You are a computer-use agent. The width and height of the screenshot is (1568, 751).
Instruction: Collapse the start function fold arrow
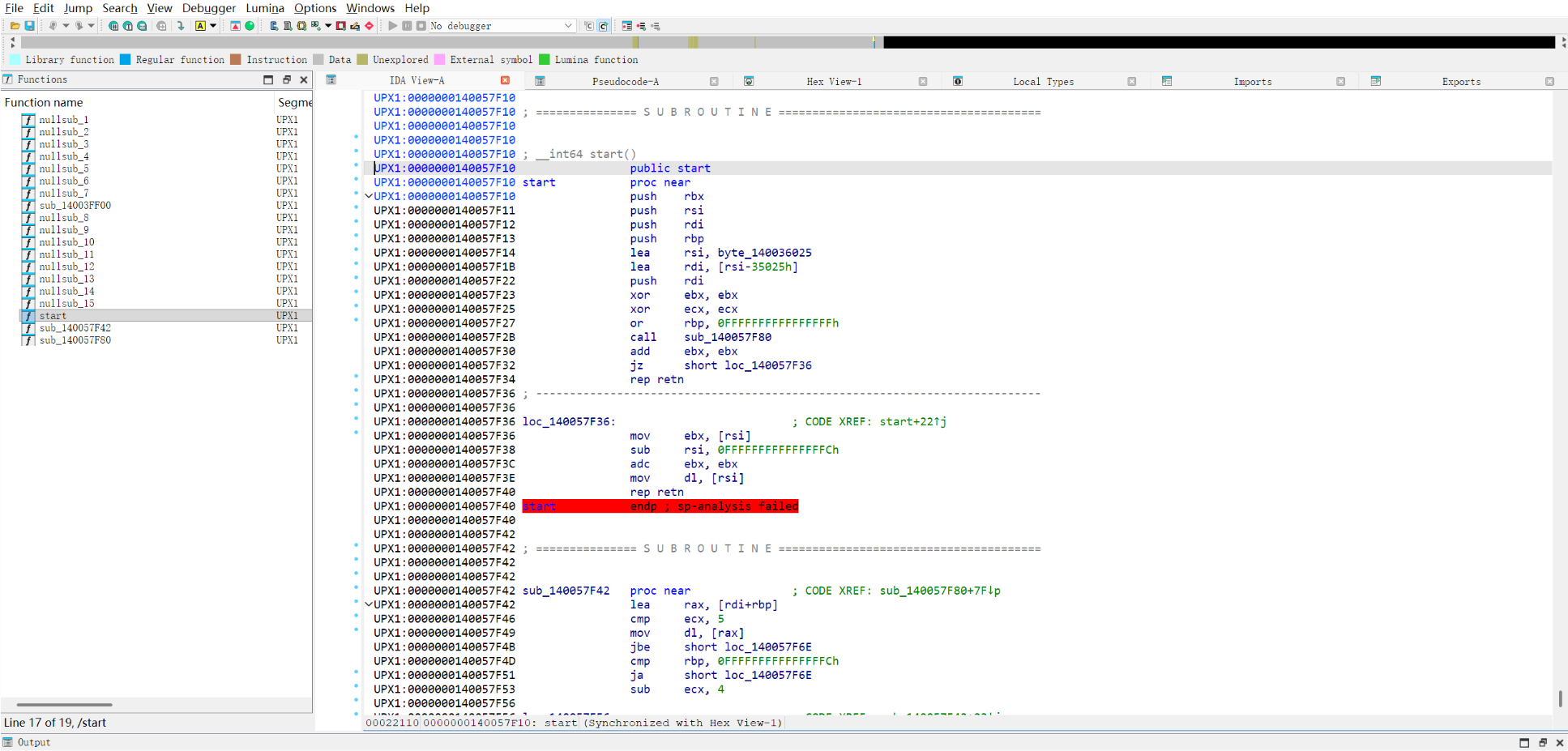coord(369,196)
